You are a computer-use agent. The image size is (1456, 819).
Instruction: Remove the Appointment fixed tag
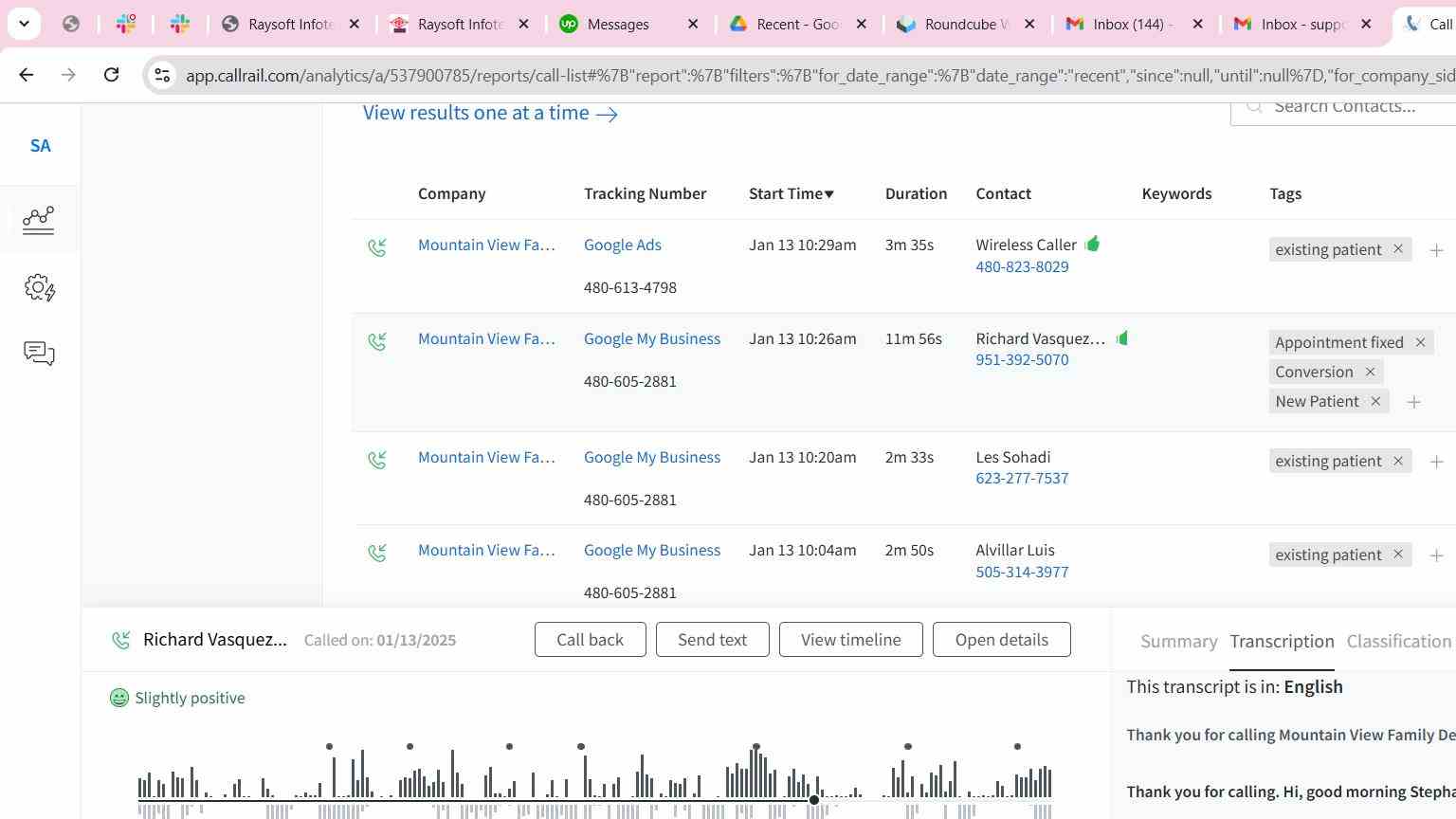point(1420,342)
